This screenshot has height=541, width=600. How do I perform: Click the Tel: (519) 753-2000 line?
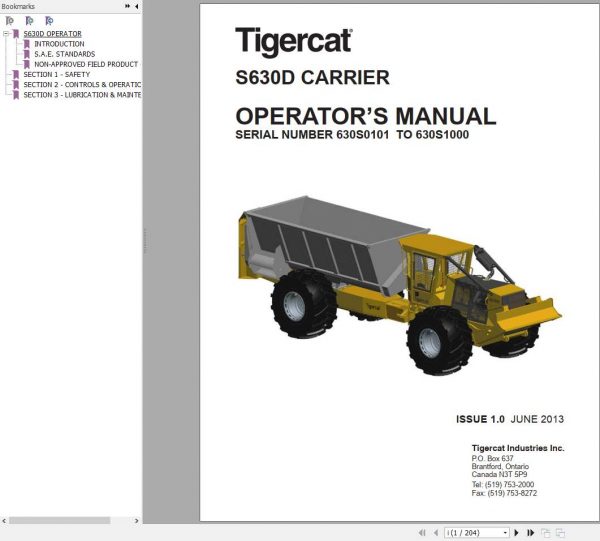[502, 484]
